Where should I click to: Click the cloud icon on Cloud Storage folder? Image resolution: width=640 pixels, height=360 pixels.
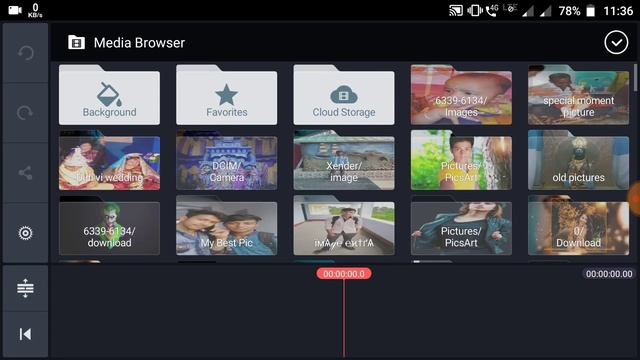coord(344,95)
